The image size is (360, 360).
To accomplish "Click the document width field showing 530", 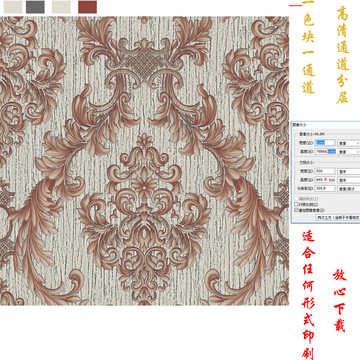I will click(x=325, y=171).
